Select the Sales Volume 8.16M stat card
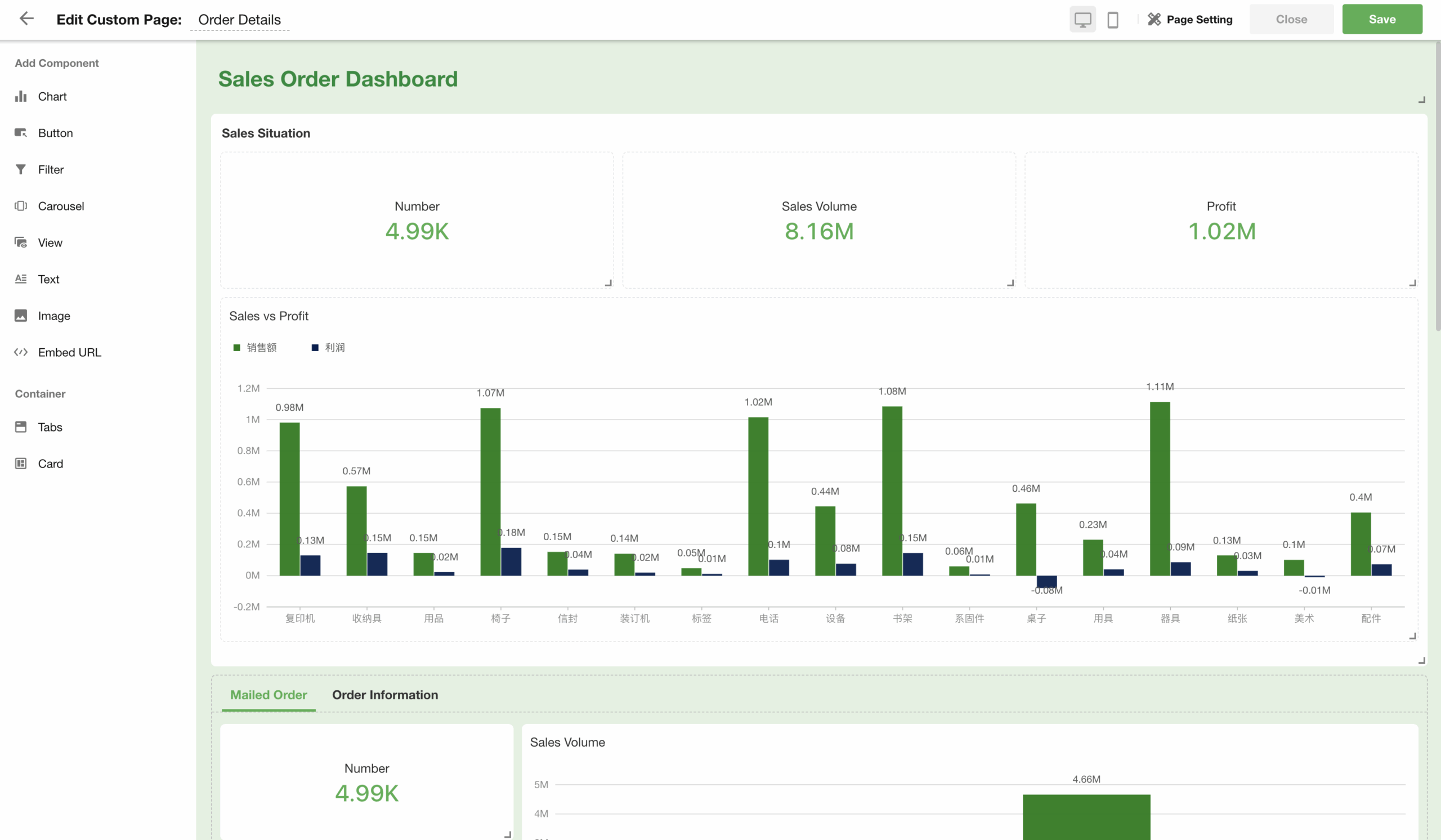 tap(819, 220)
